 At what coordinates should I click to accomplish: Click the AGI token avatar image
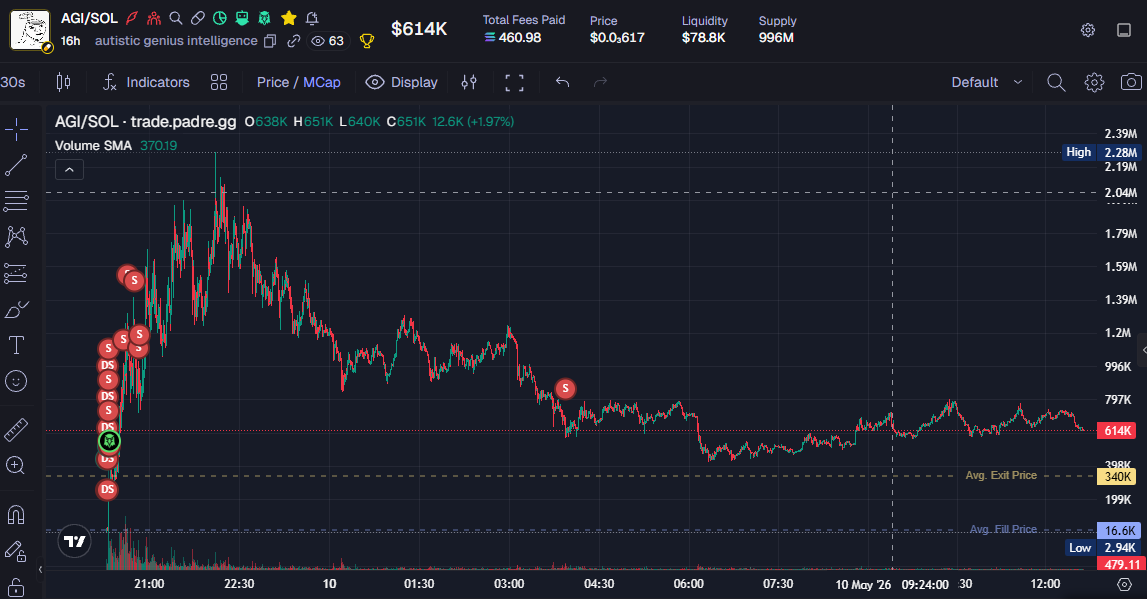[30, 30]
